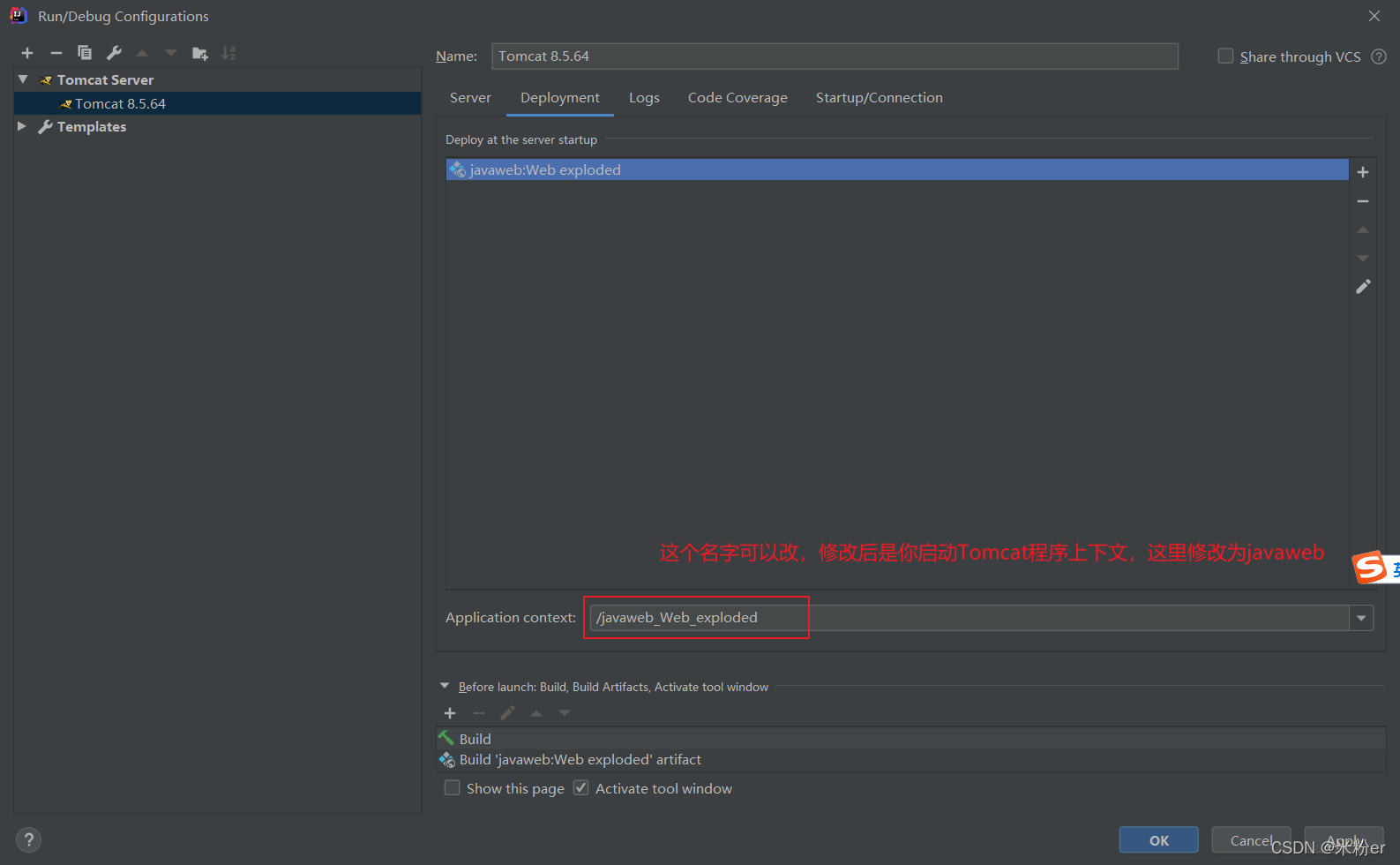1400x865 pixels.
Task: Open the Application context dropdown arrow
Action: (x=1361, y=618)
